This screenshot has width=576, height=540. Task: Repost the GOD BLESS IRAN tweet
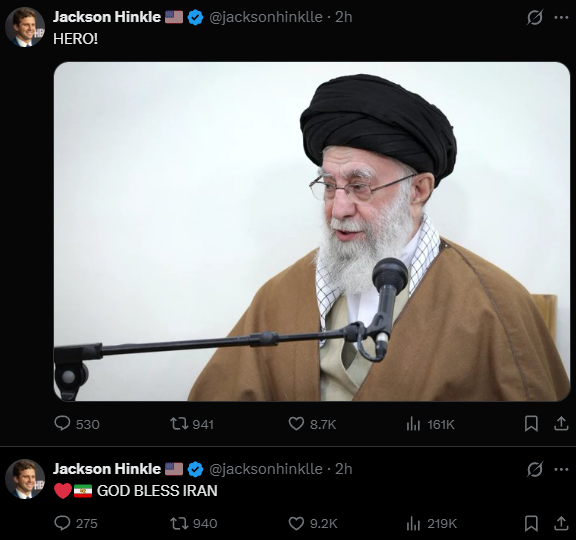[194, 523]
